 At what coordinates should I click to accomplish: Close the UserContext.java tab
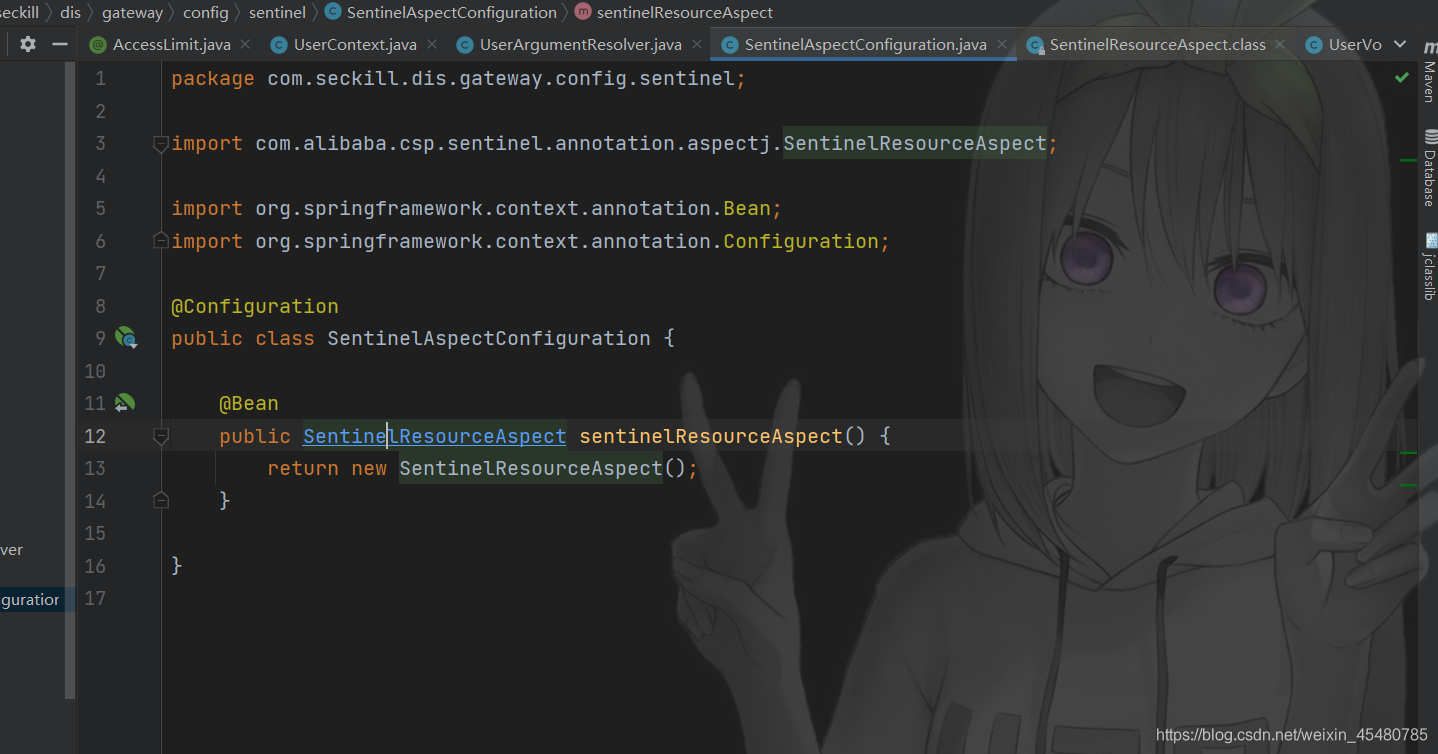[x=432, y=45]
